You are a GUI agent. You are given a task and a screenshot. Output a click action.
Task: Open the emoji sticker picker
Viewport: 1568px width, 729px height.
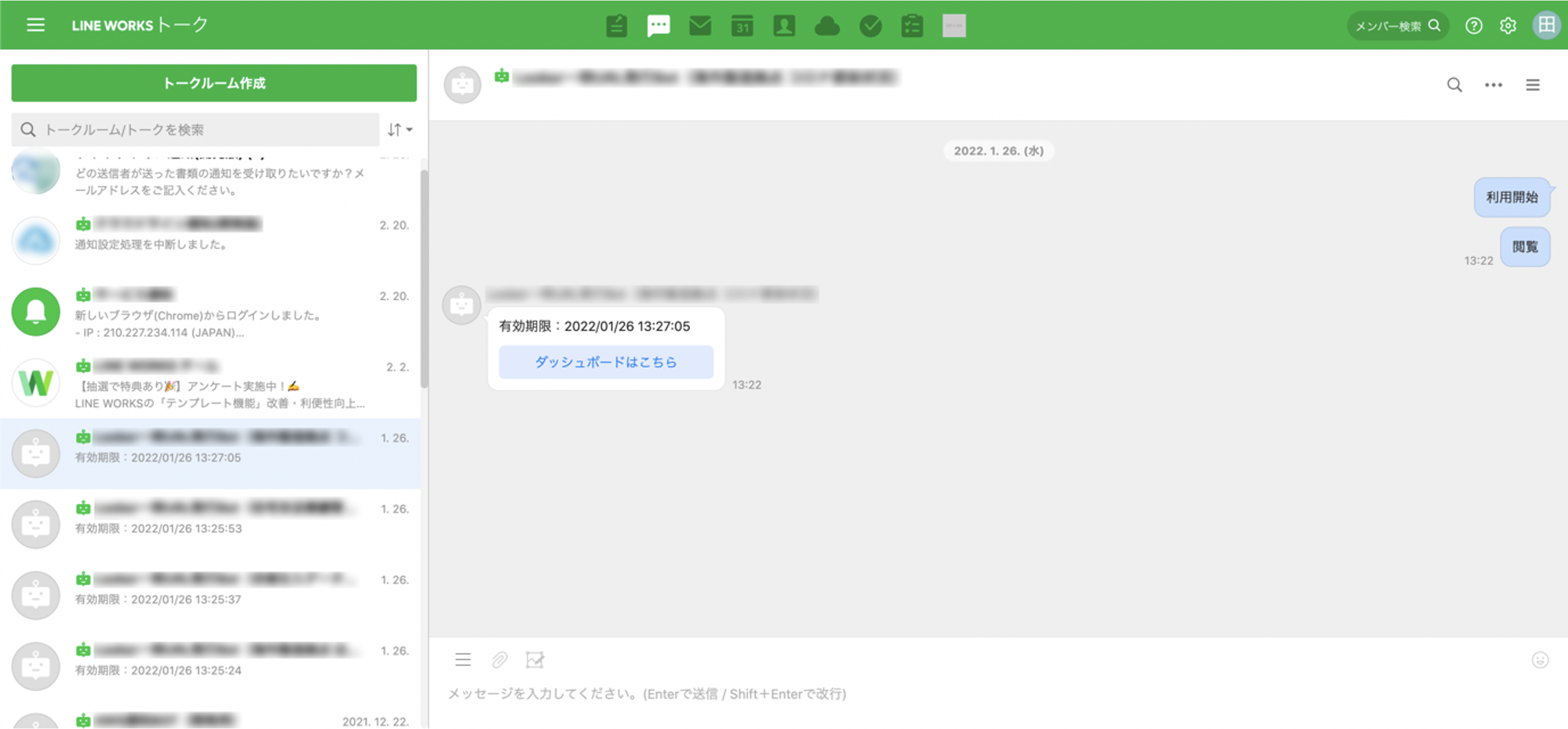pos(1539,659)
